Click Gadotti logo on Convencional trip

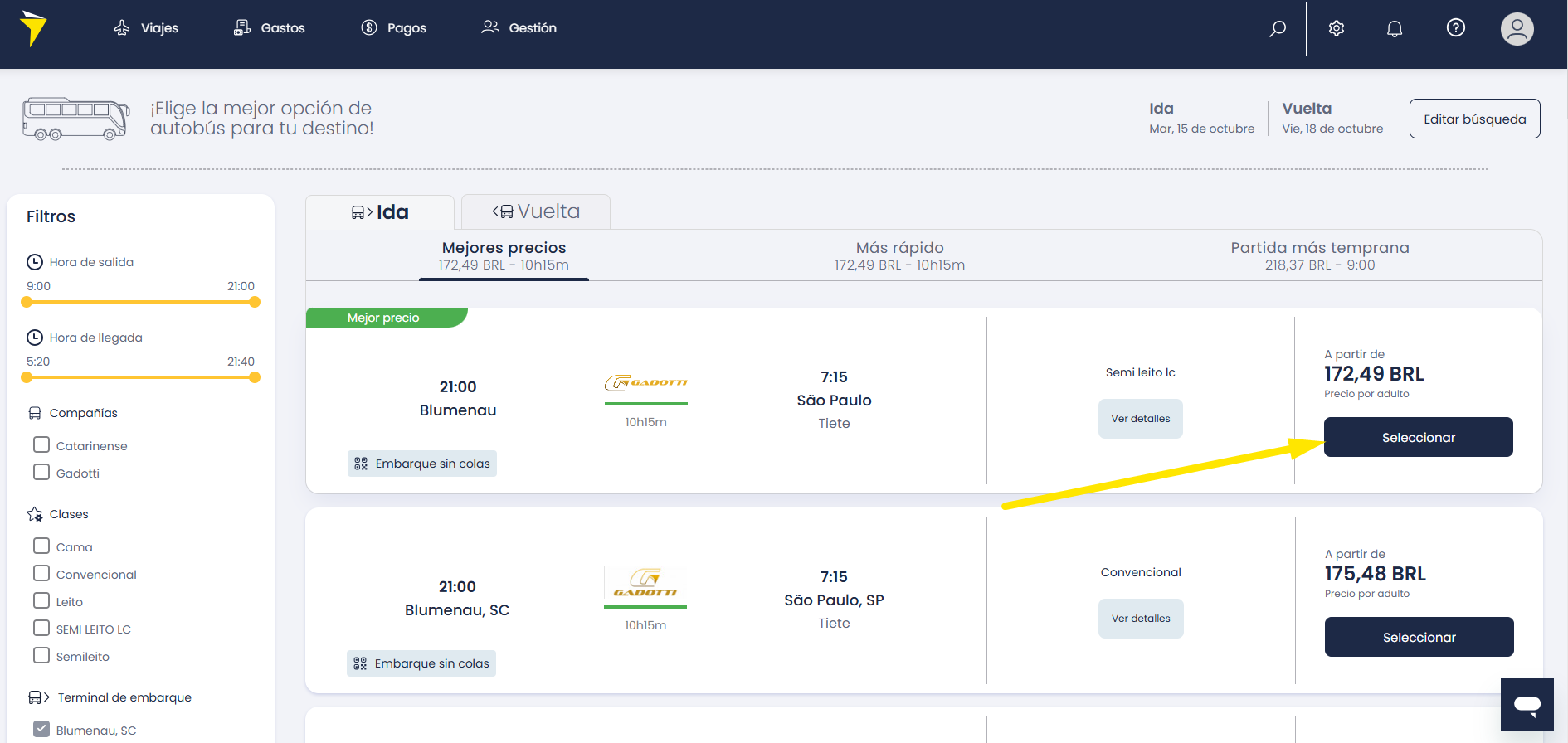(645, 583)
